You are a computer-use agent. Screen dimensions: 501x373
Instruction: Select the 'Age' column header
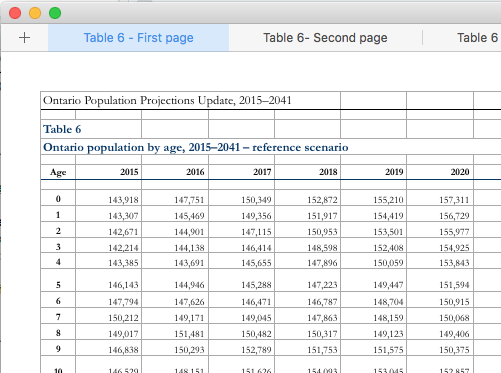[x=58, y=172]
